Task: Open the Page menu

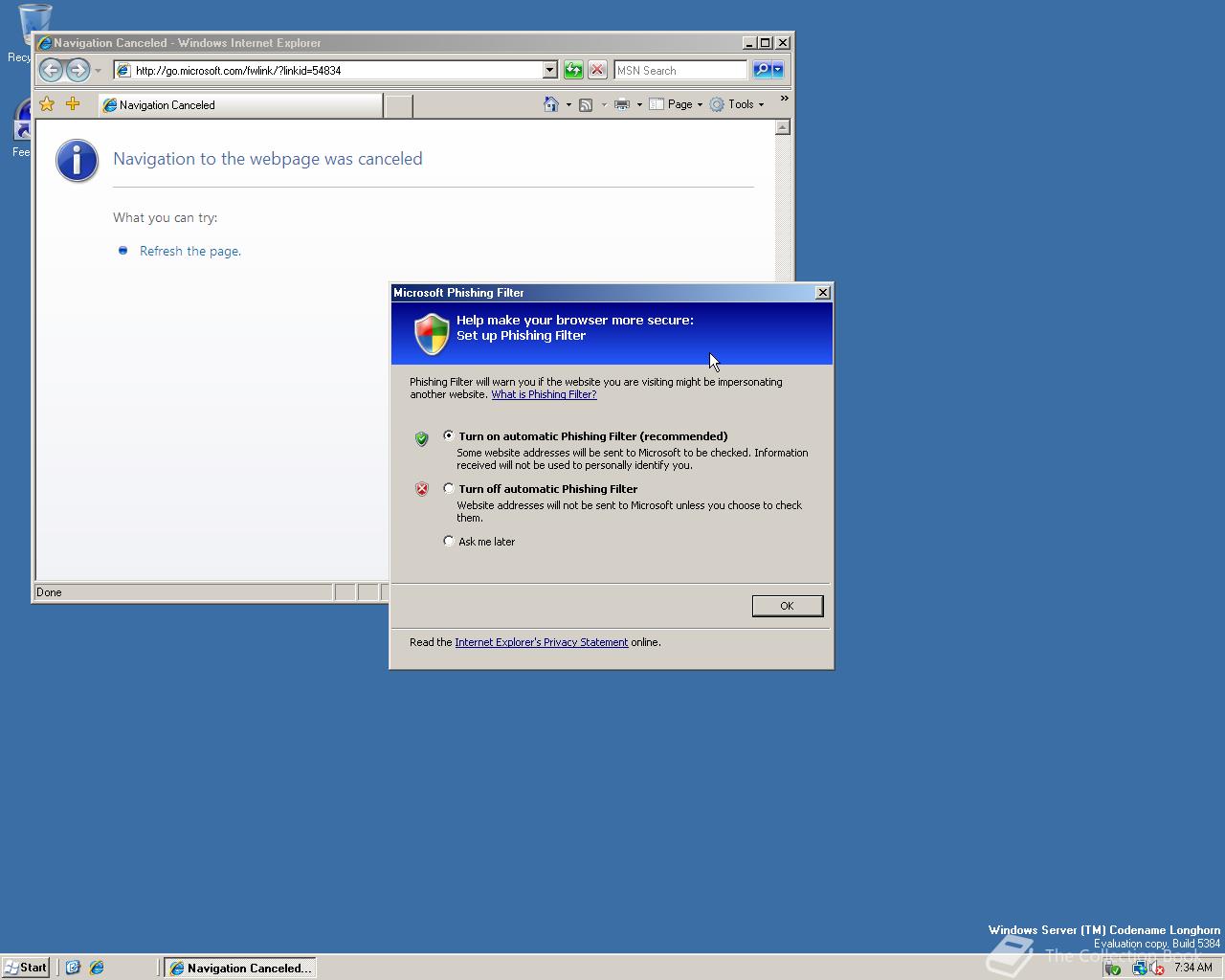Action: click(677, 104)
